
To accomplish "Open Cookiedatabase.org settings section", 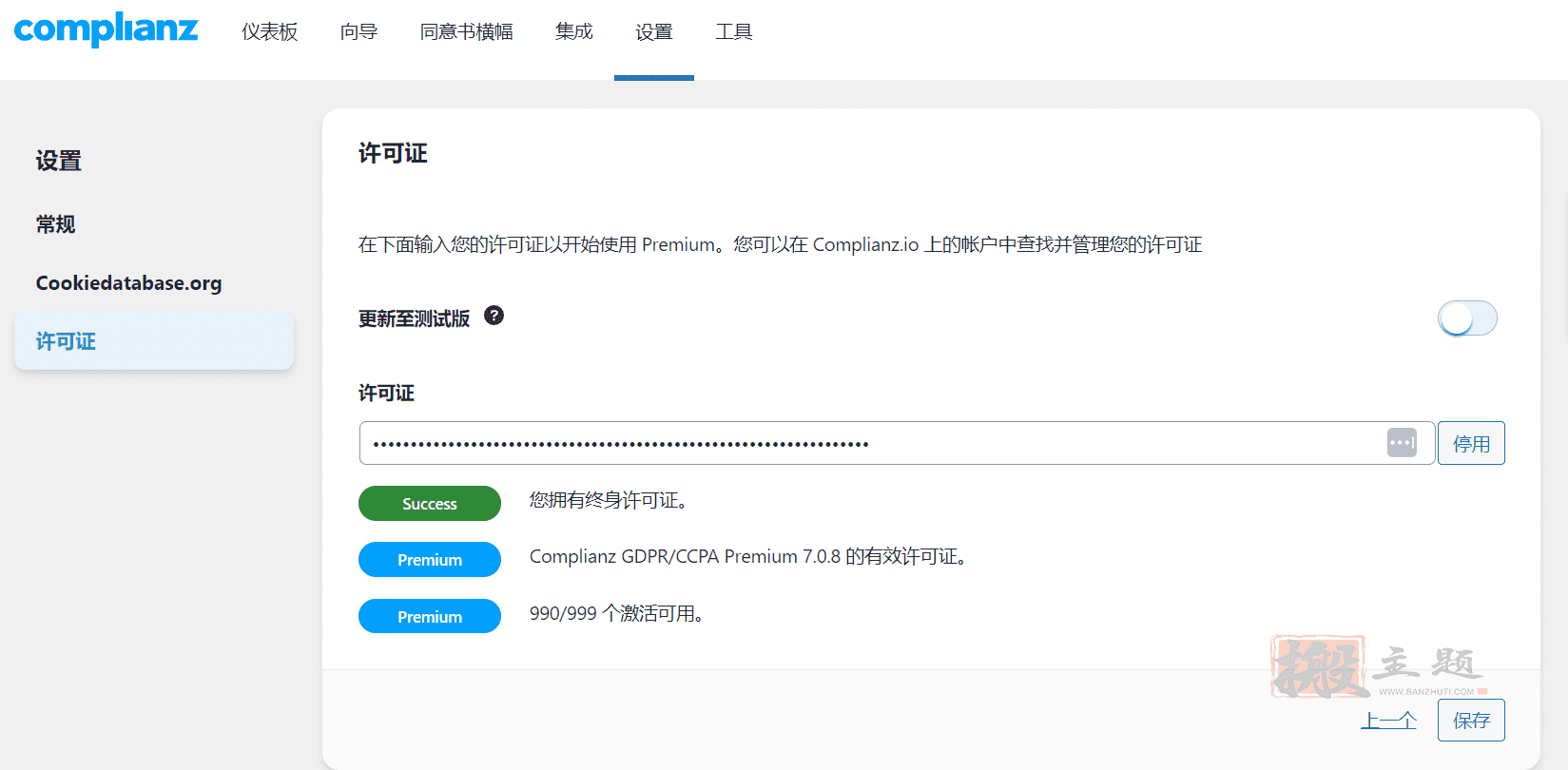I will click(x=128, y=283).
